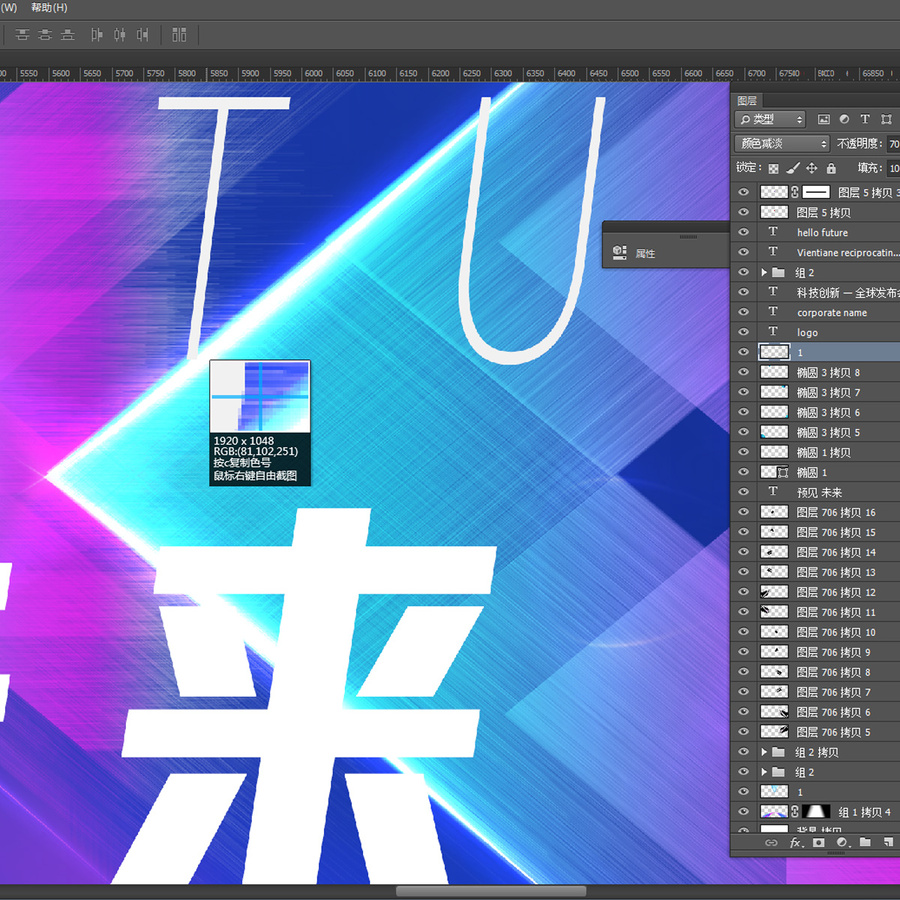
Task: Expand the 组 2 拷贝 group
Action: coord(764,752)
